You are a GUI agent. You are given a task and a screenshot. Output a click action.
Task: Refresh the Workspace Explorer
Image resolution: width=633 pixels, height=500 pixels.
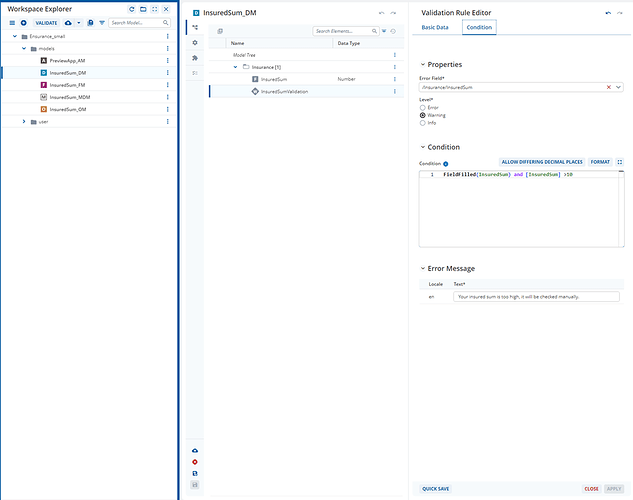point(132,9)
